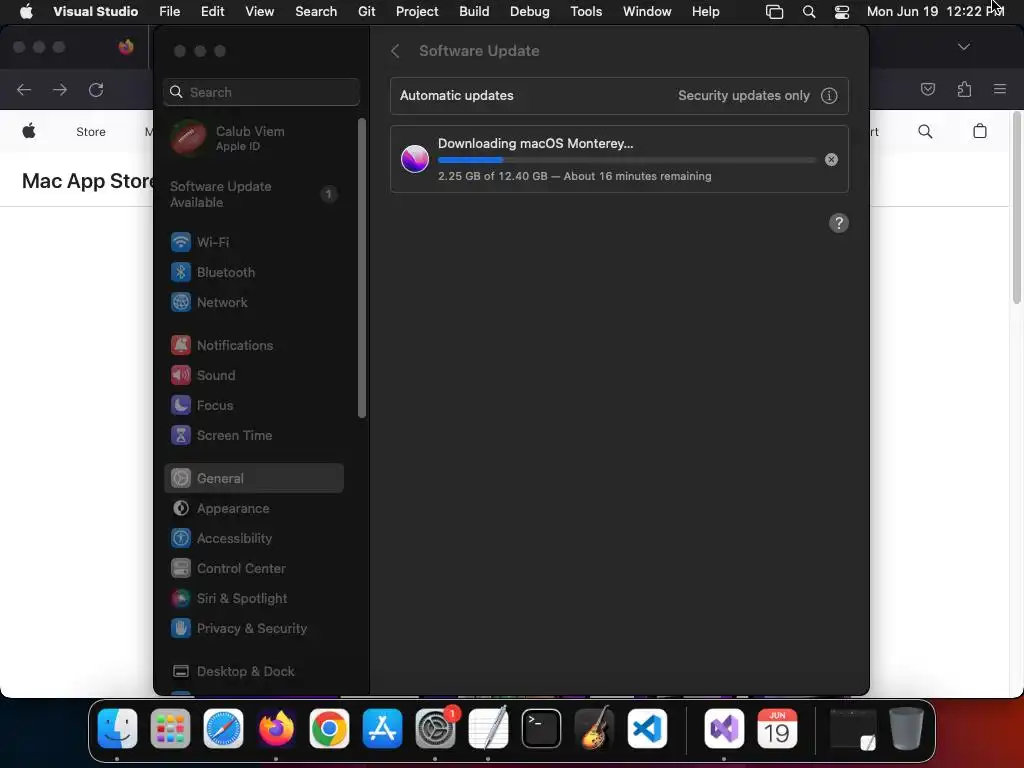Viewport: 1024px width, 768px height.
Task: Open Google Chrome from the Dock
Action: pyautogui.click(x=329, y=728)
